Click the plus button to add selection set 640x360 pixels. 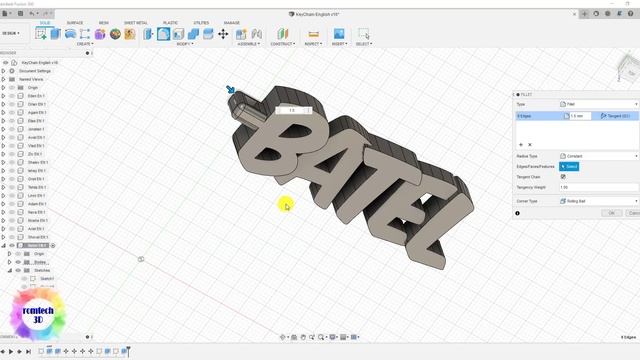coord(521,144)
